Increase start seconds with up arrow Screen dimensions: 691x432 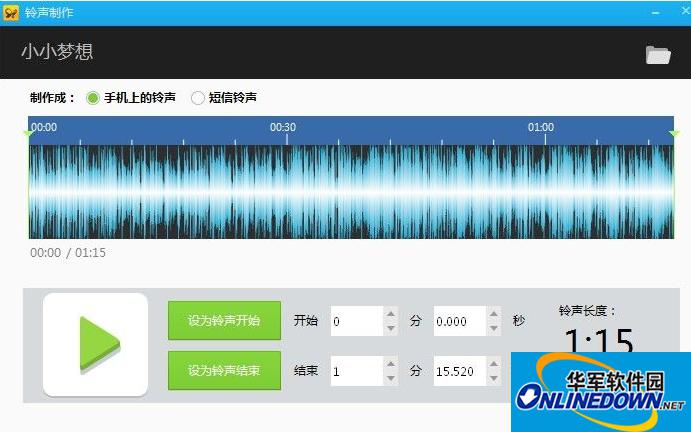tap(494, 313)
